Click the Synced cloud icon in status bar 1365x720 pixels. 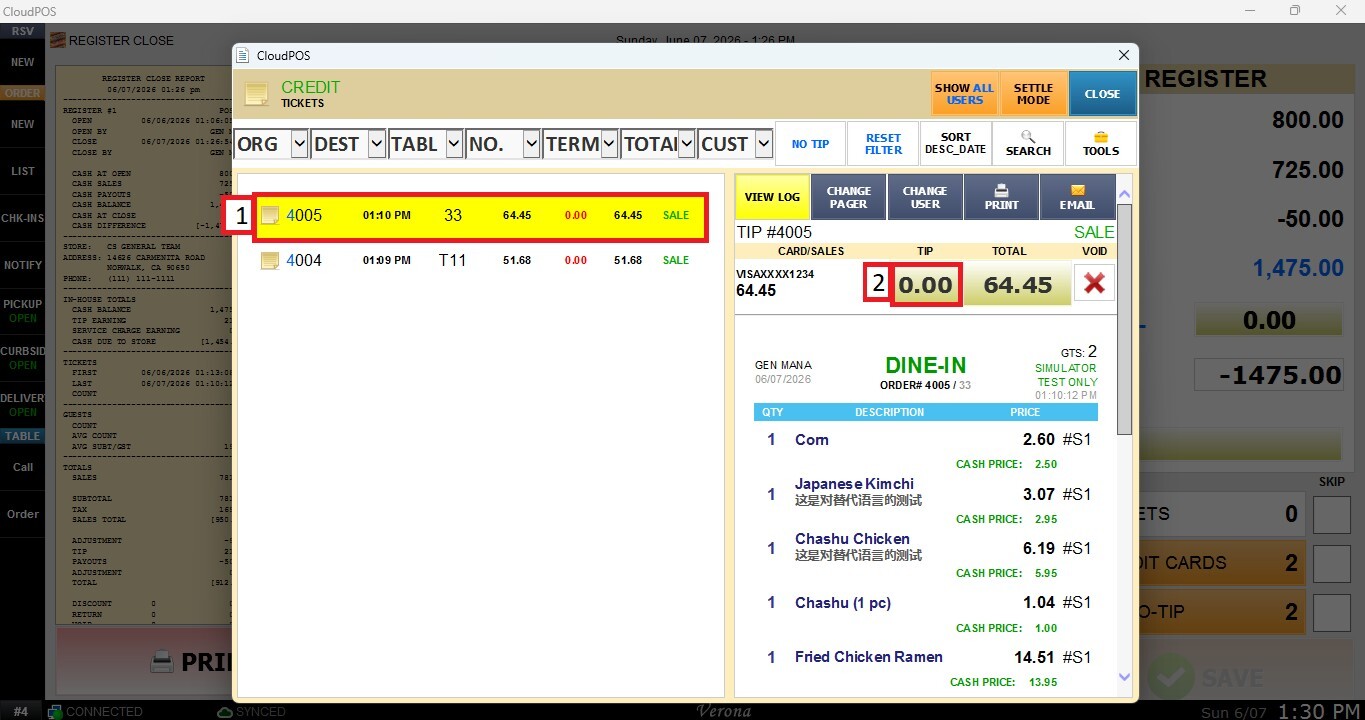[225, 712]
